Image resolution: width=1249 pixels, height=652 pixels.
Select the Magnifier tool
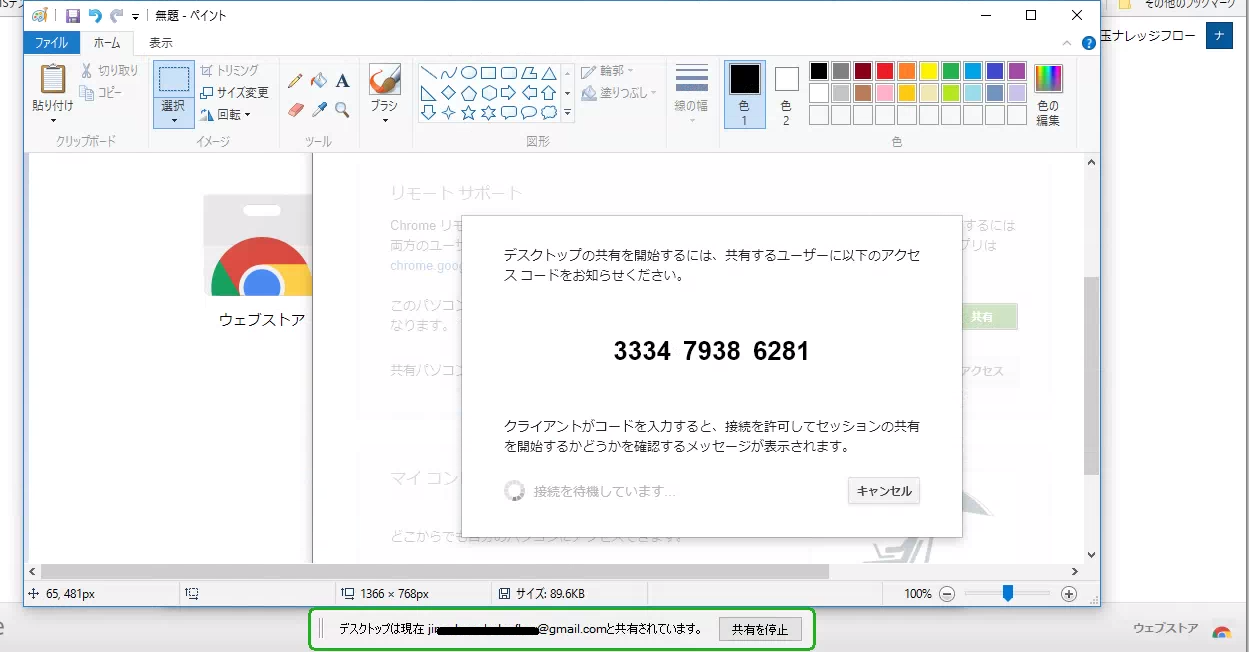pyautogui.click(x=342, y=109)
